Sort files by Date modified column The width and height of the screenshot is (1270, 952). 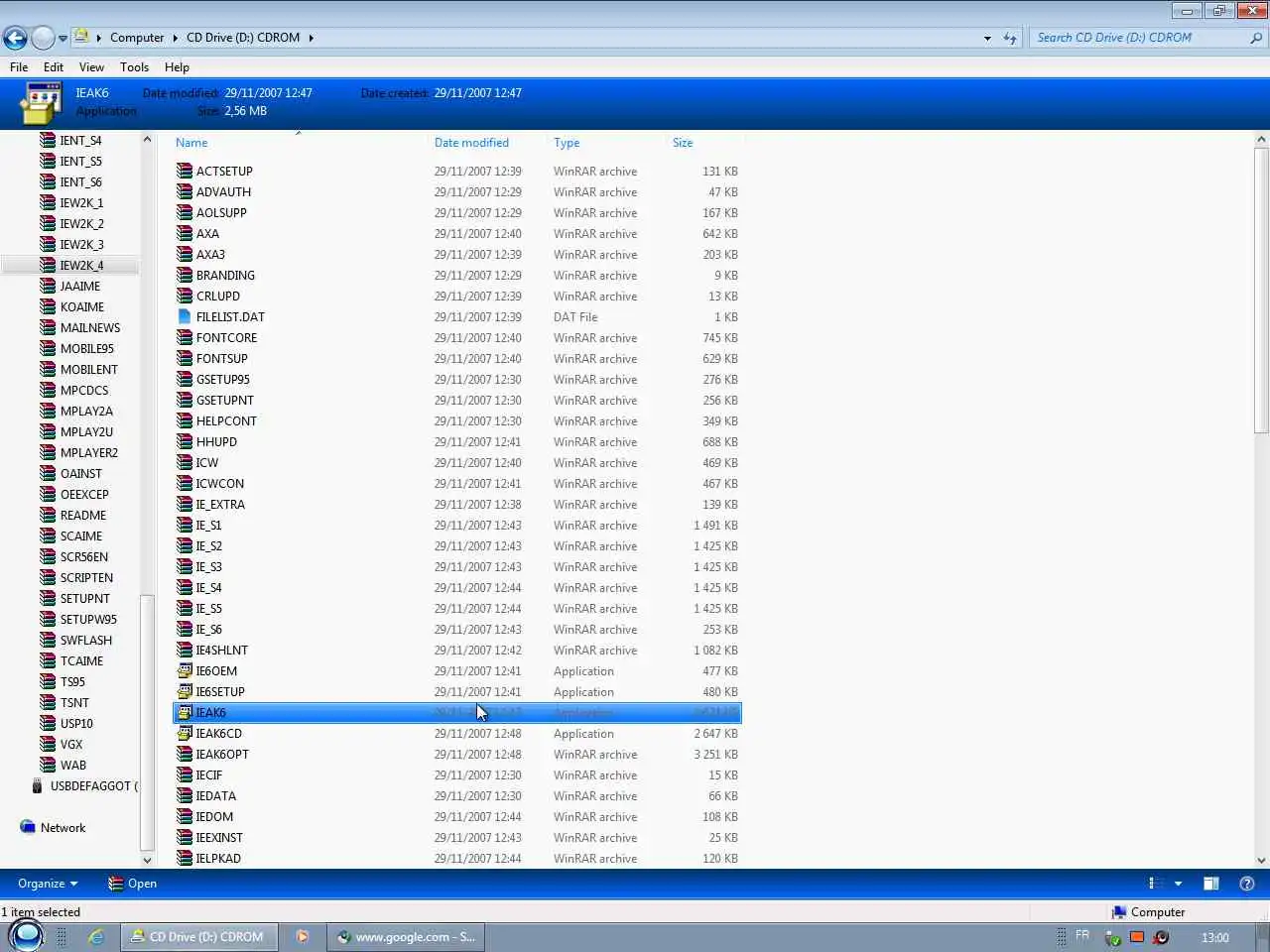click(471, 143)
